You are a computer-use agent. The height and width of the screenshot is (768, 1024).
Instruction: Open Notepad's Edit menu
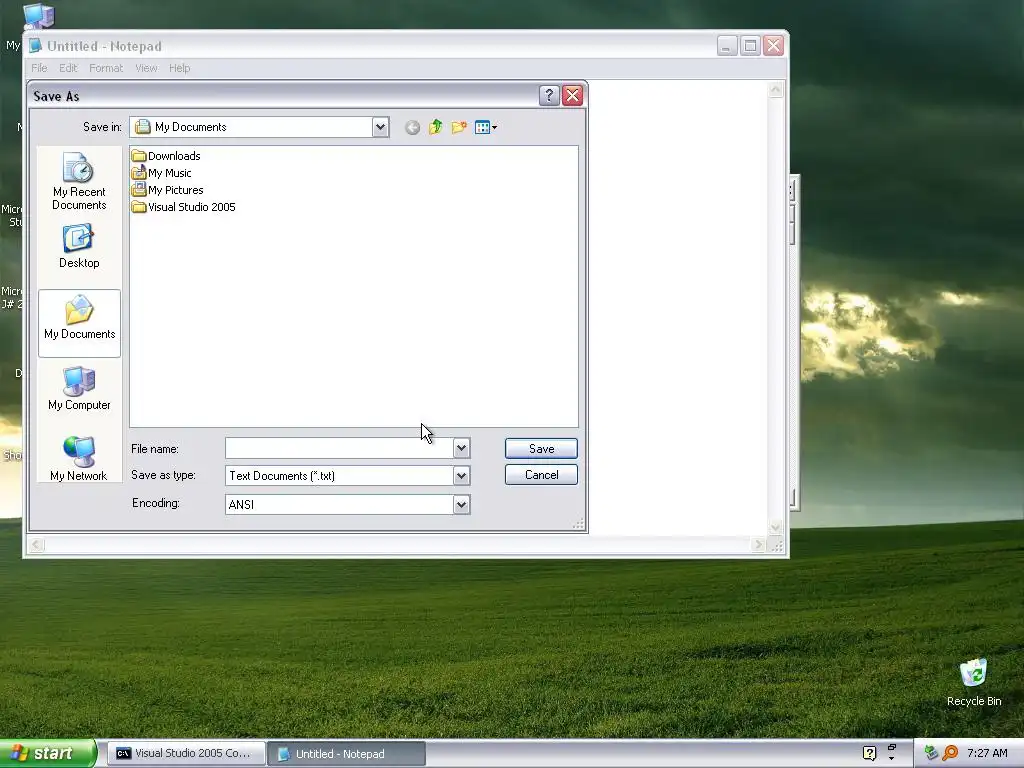tap(68, 68)
